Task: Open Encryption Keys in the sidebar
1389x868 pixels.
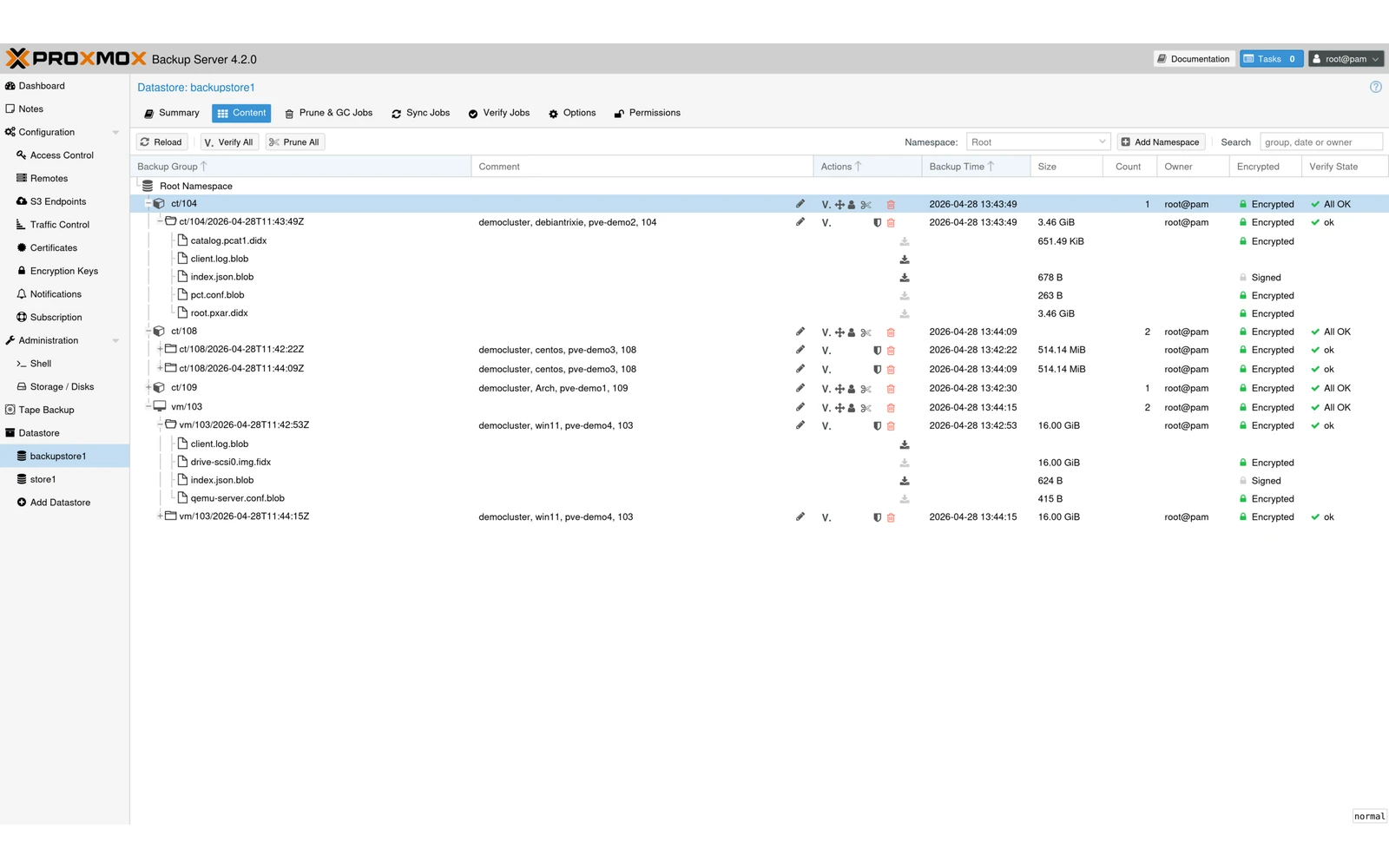Action: [x=63, y=271]
